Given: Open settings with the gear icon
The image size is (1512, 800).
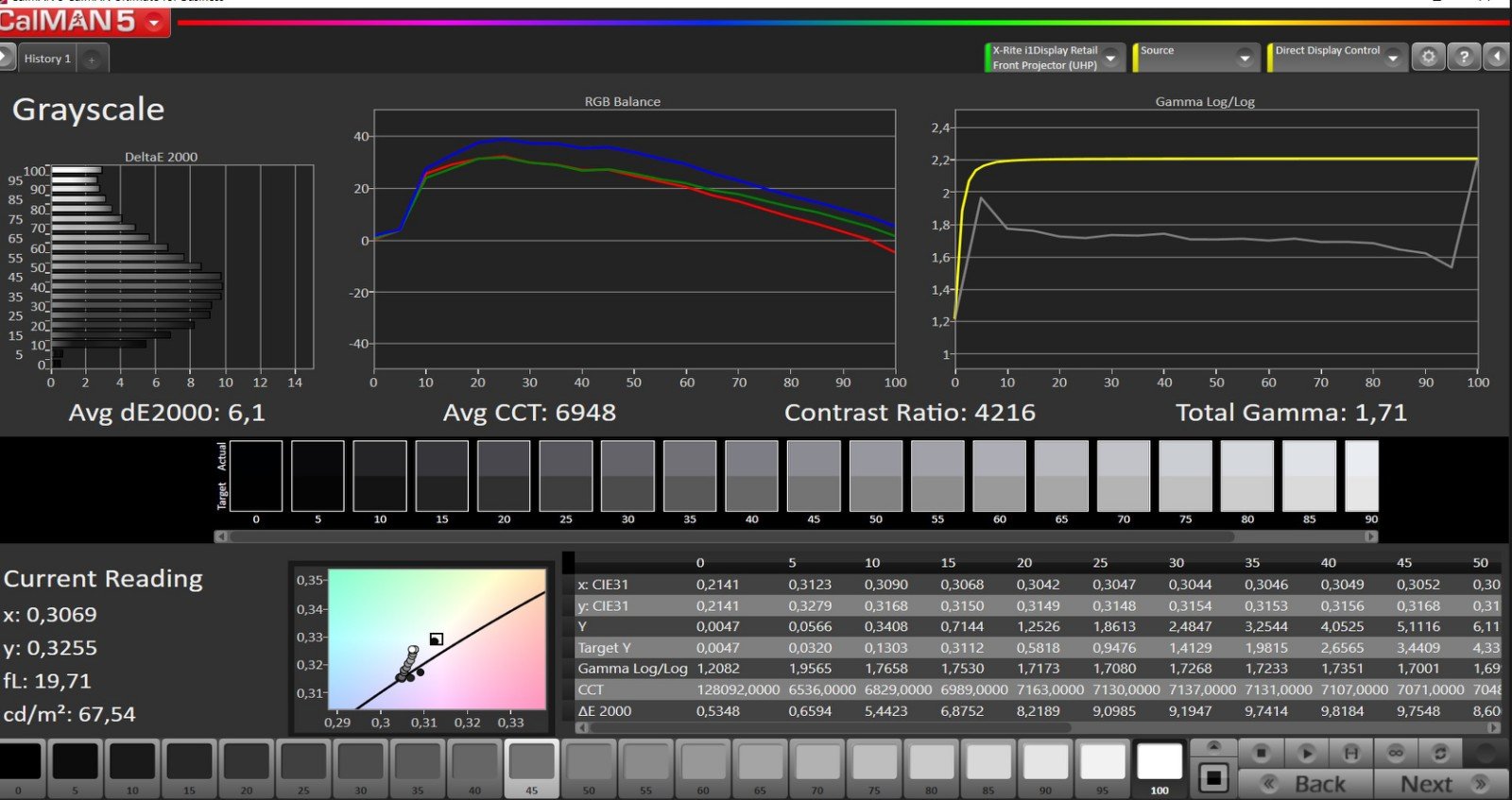Looking at the screenshot, I should [x=1428, y=58].
